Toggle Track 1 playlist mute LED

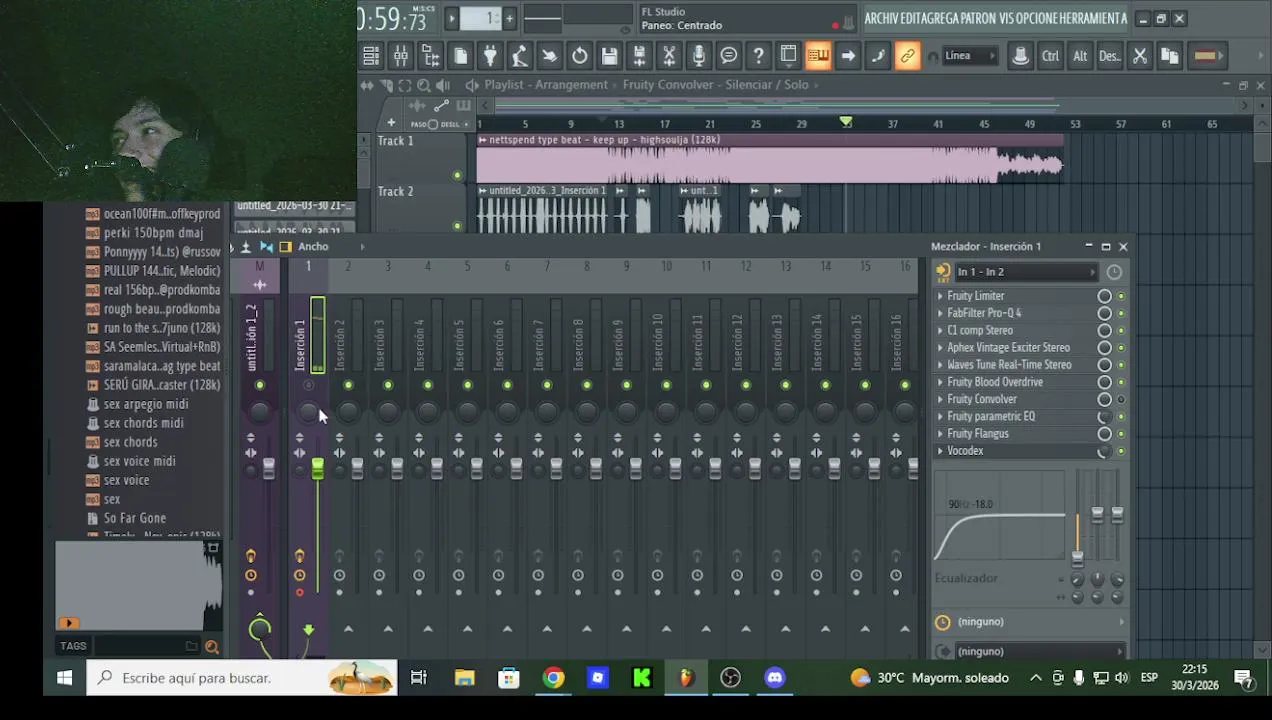pos(458,176)
